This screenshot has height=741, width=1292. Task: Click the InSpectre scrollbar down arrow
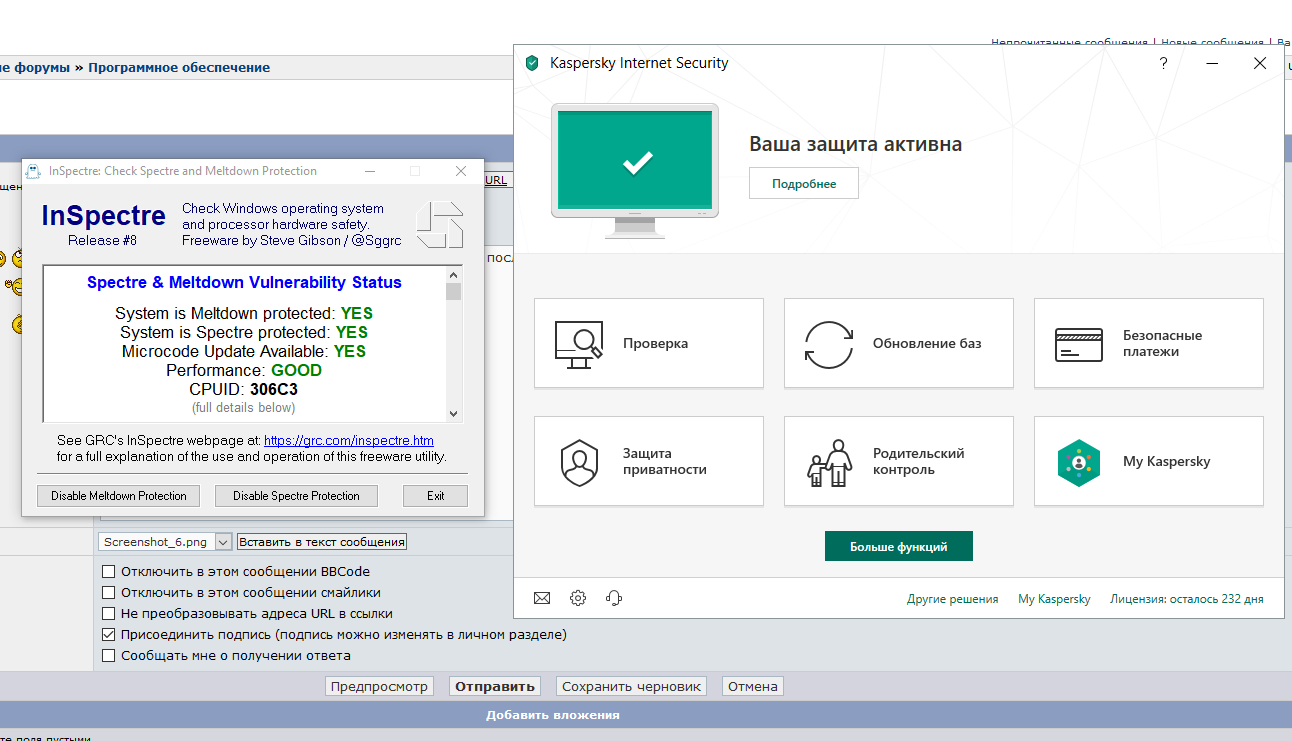(454, 414)
